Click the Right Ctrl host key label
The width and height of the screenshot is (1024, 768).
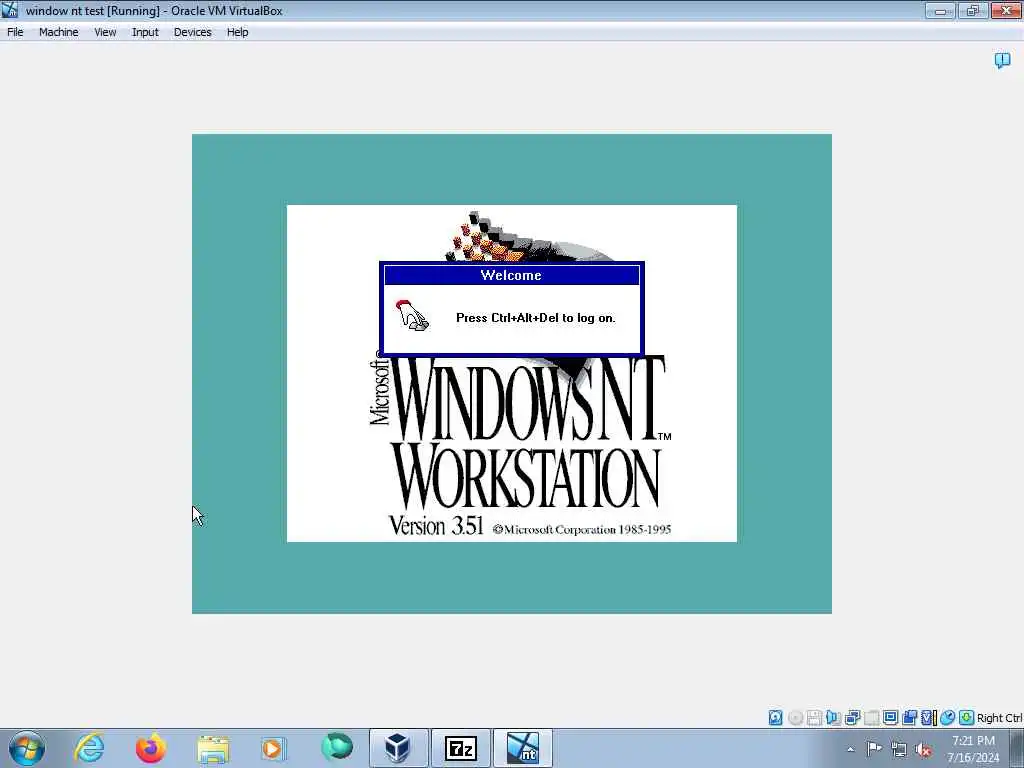point(999,718)
